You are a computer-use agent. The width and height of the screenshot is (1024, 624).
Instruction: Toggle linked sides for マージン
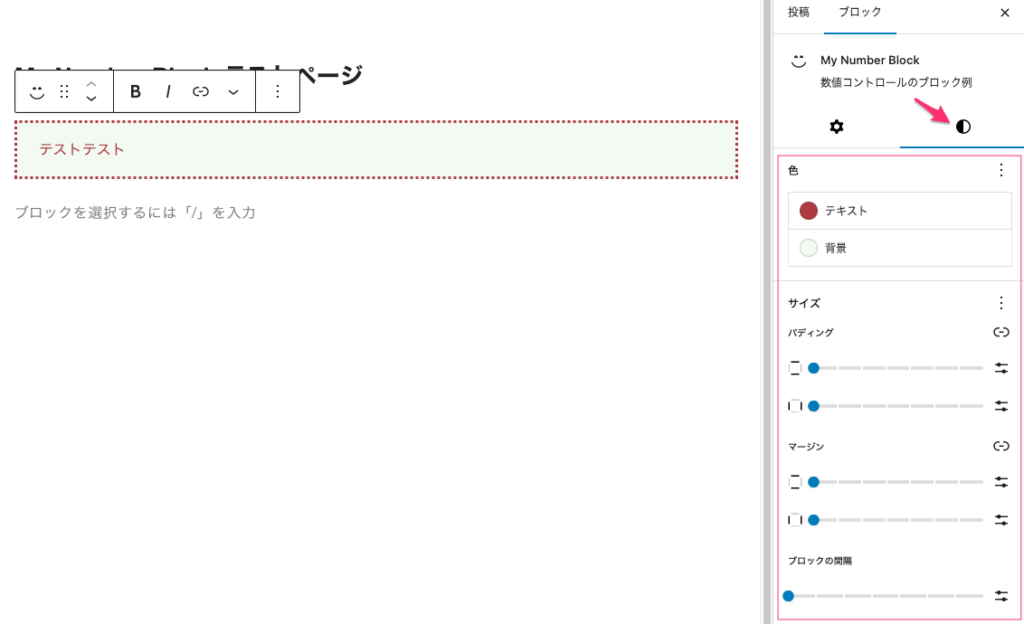[x=1001, y=447]
